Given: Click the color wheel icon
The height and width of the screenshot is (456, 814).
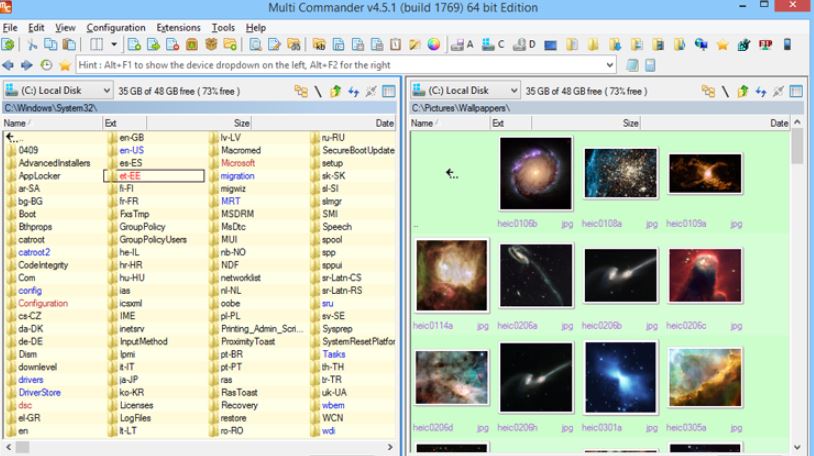Looking at the screenshot, I should [434, 45].
